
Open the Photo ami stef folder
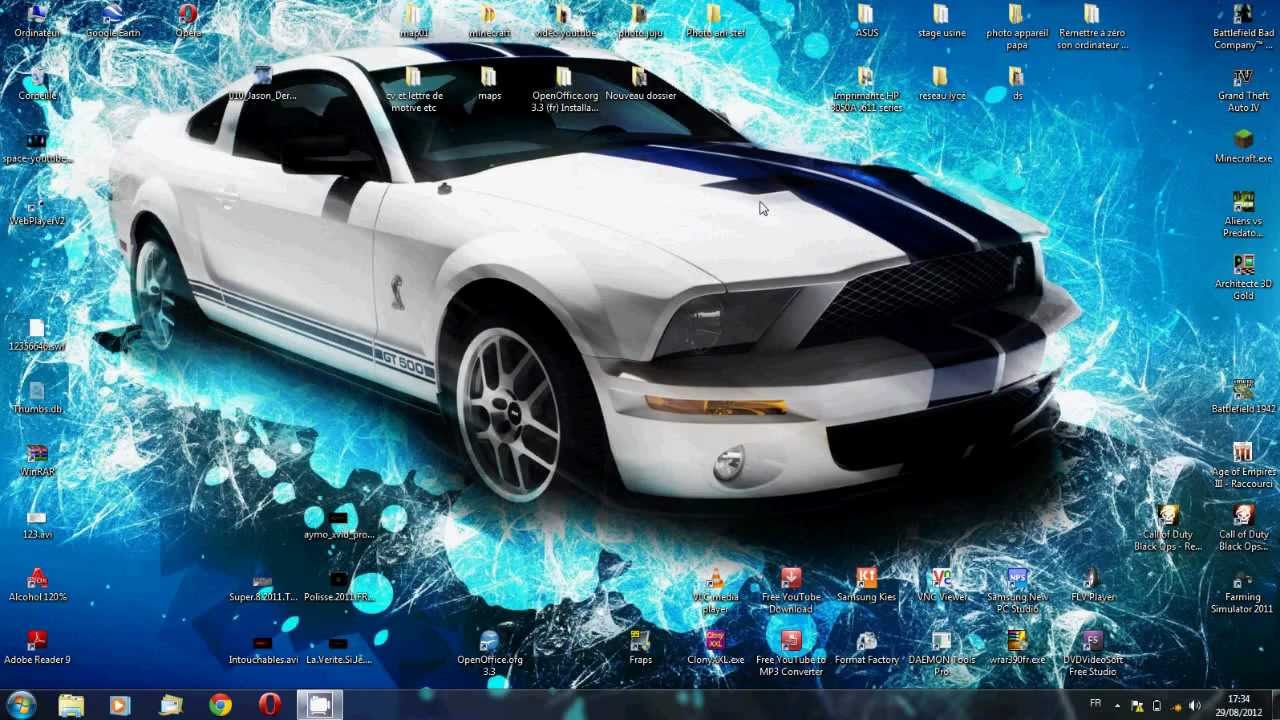tap(715, 21)
